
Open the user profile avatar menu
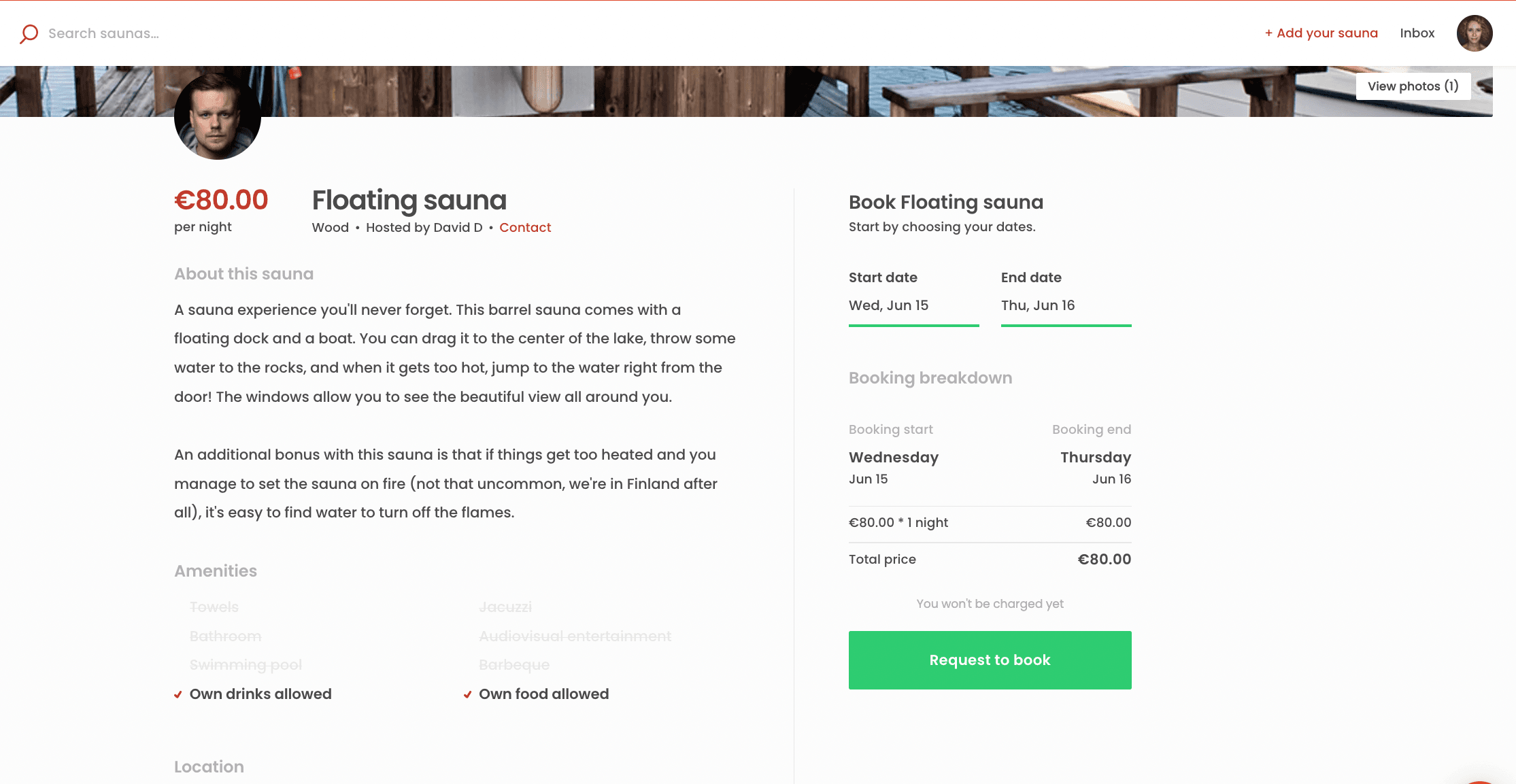click(1474, 33)
